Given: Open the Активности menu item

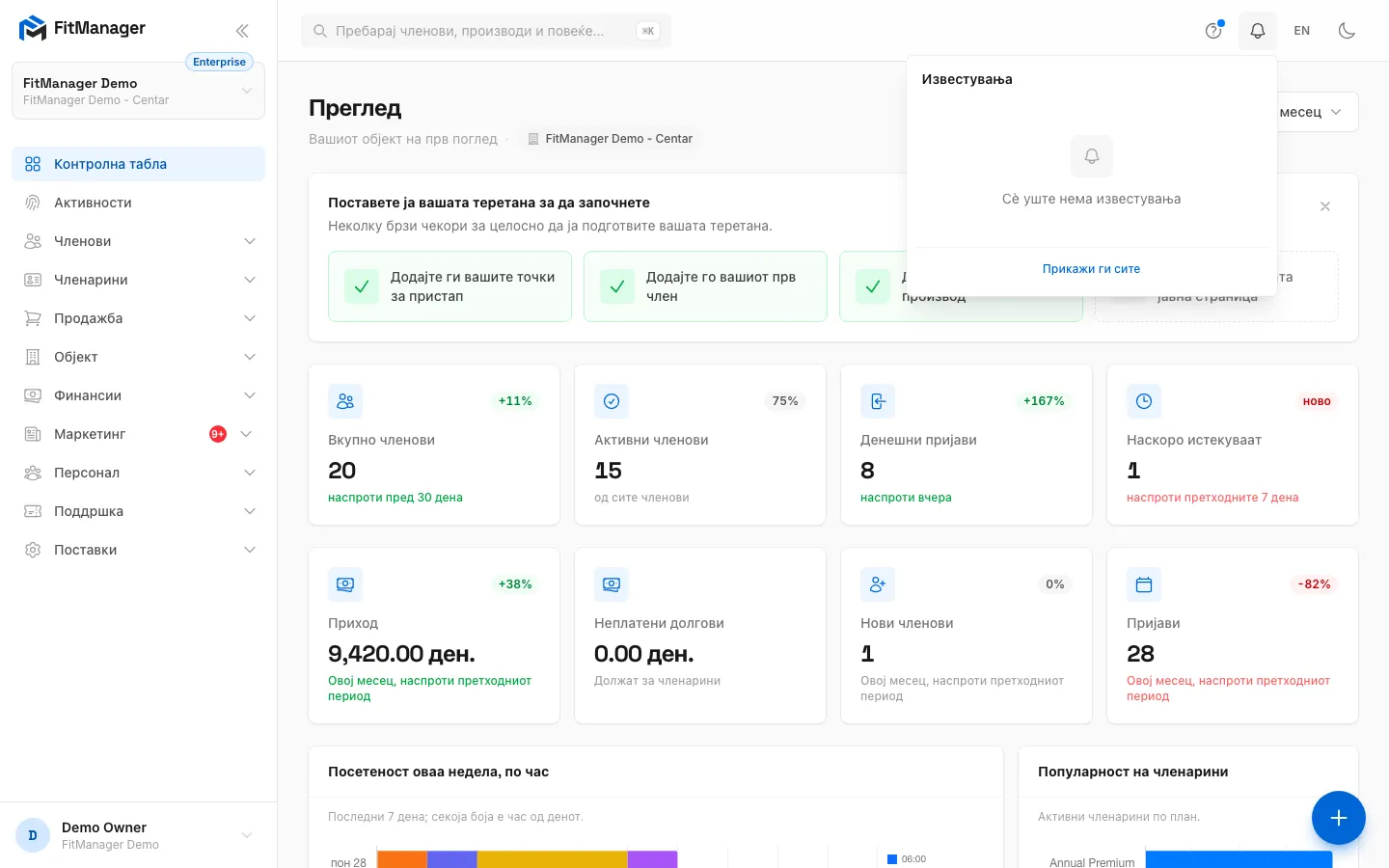Looking at the screenshot, I should point(139,203).
